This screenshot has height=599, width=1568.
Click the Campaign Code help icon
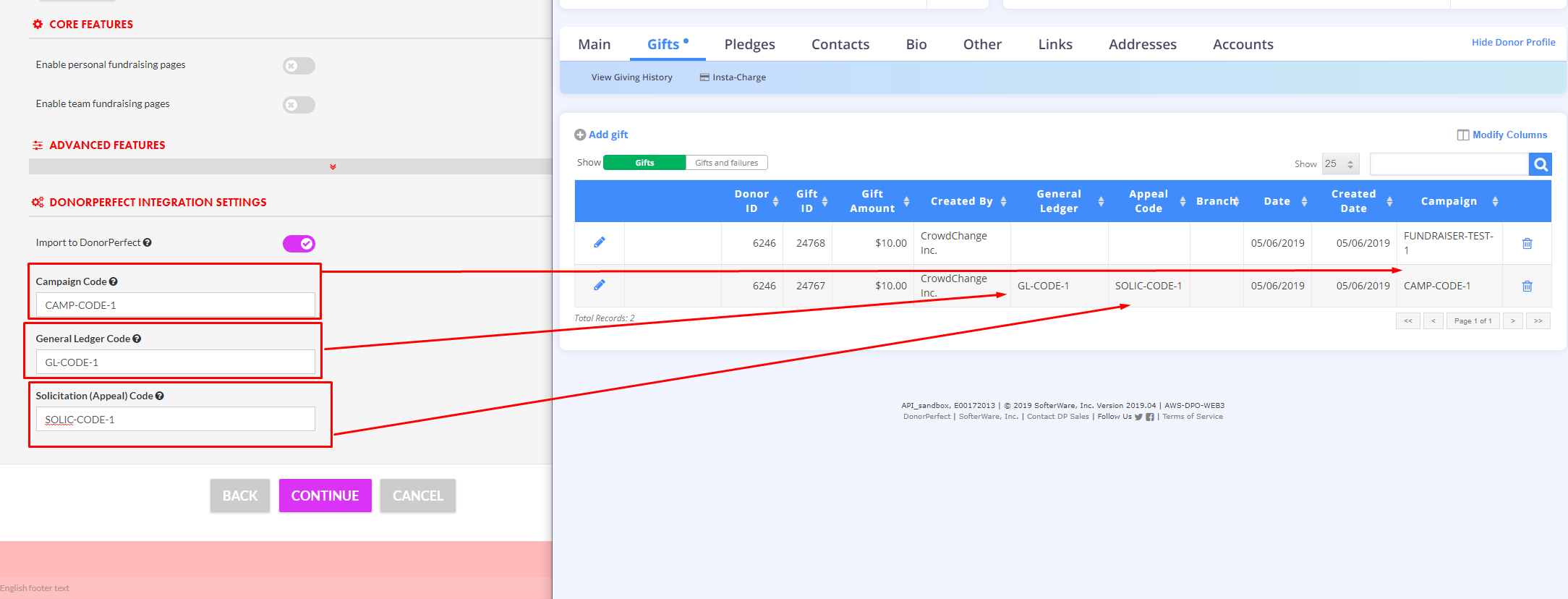[x=114, y=281]
